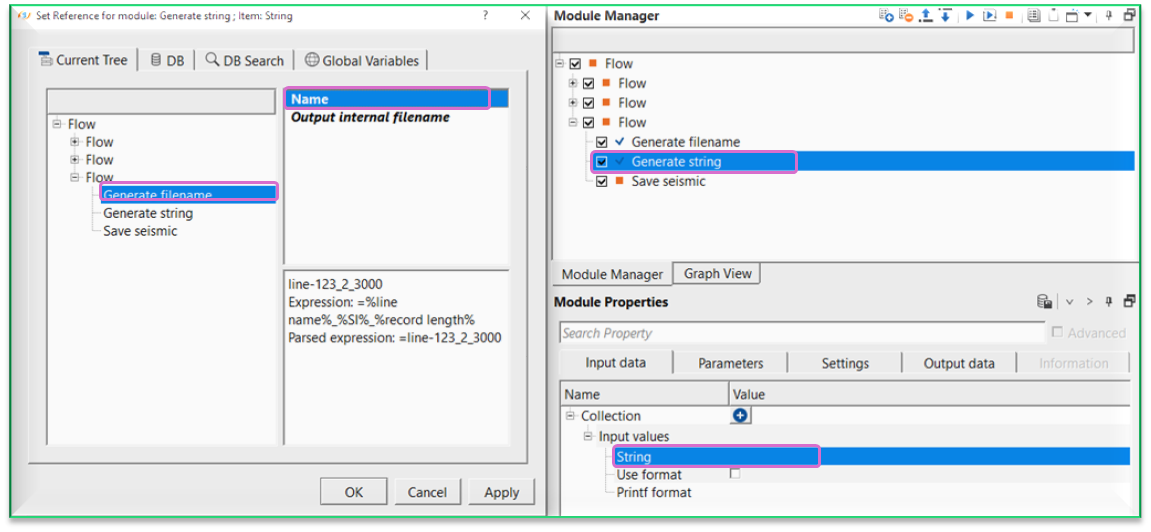Screen dimensions: 1151x532
Task: Stop execution with the orange square button
Action: click(x=1010, y=16)
